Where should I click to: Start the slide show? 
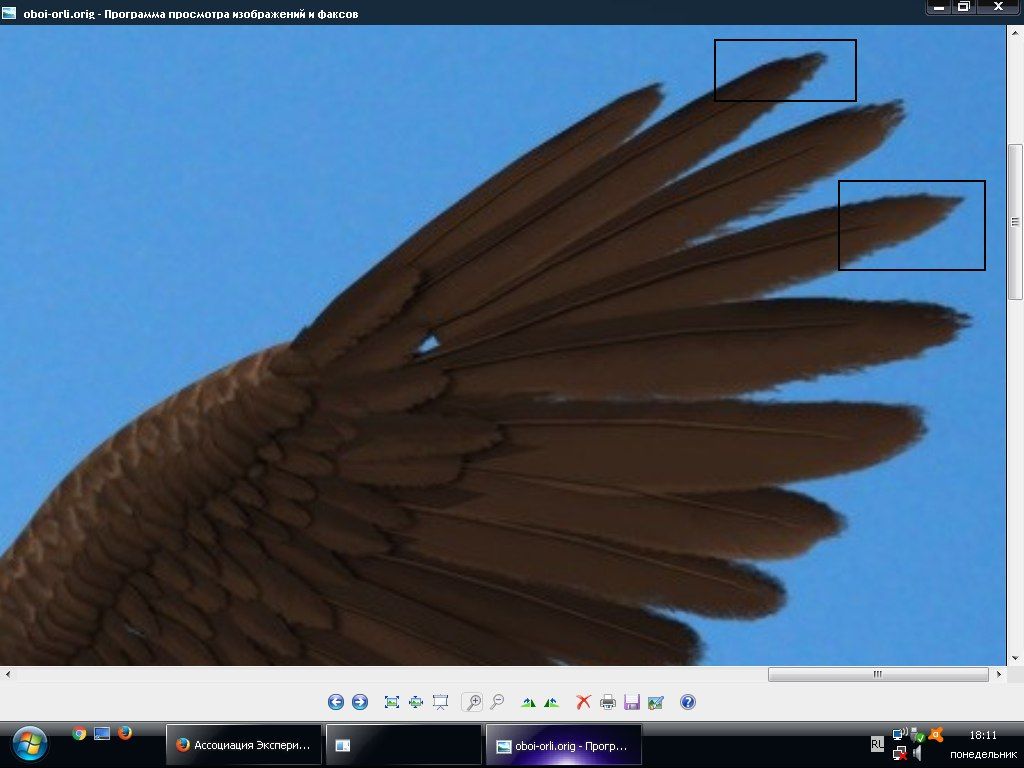(440, 702)
